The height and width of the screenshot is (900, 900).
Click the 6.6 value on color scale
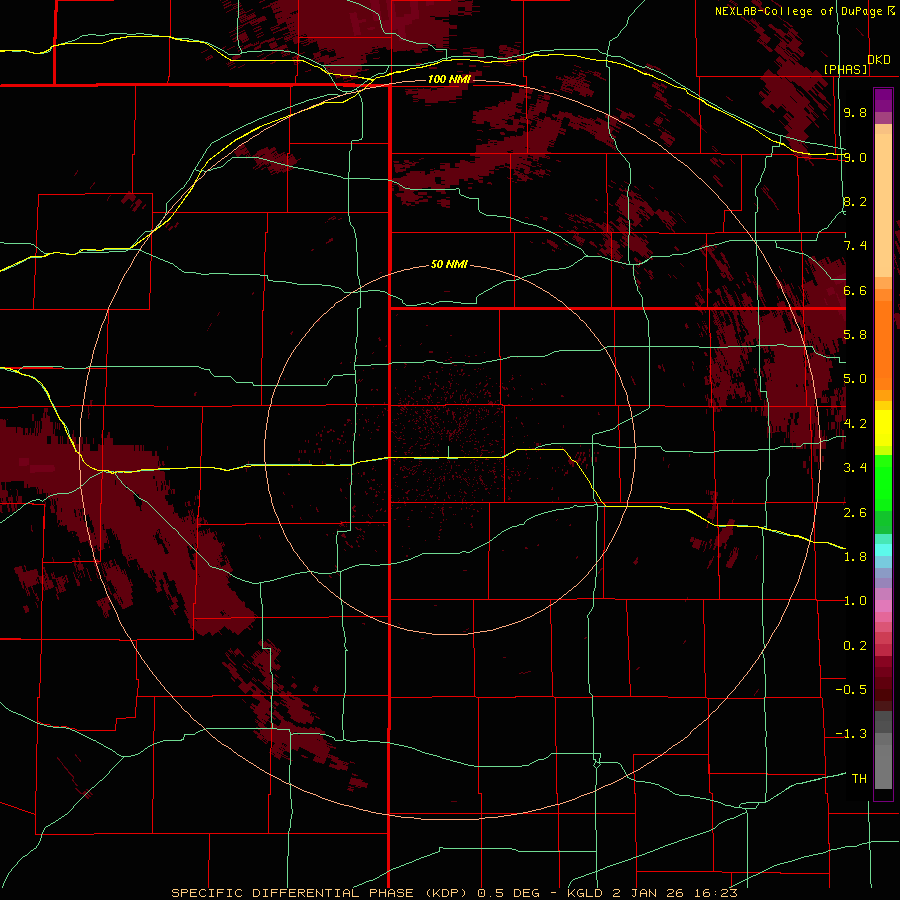[855, 290]
